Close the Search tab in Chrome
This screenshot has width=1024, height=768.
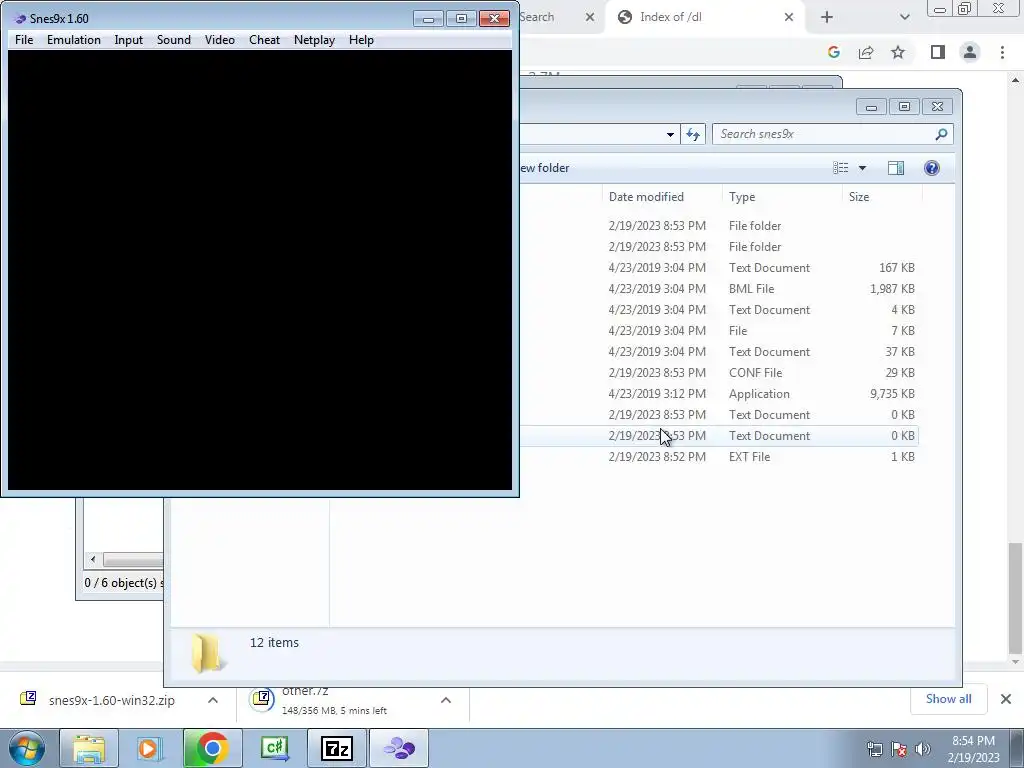pos(590,17)
